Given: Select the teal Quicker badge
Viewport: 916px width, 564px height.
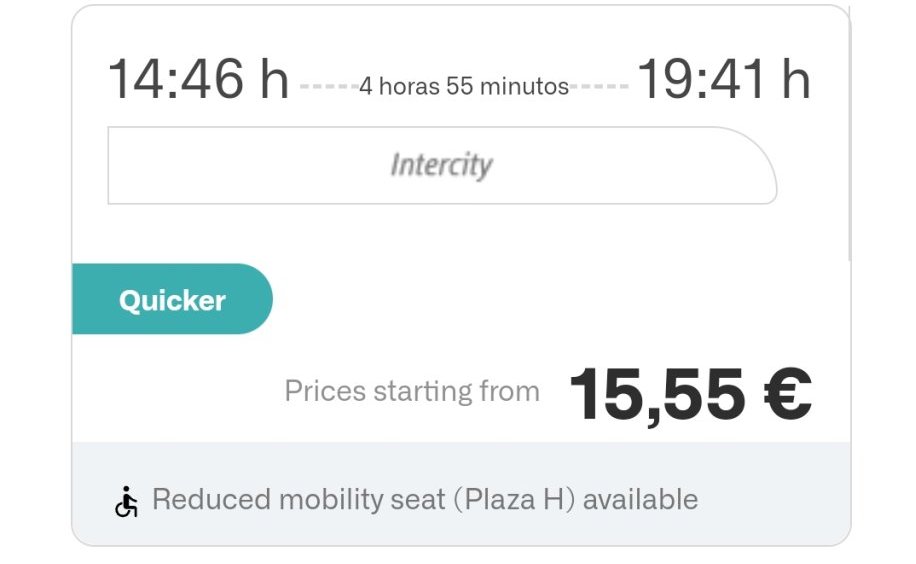Looking at the screenshot, I should click(x=172, y=300).
